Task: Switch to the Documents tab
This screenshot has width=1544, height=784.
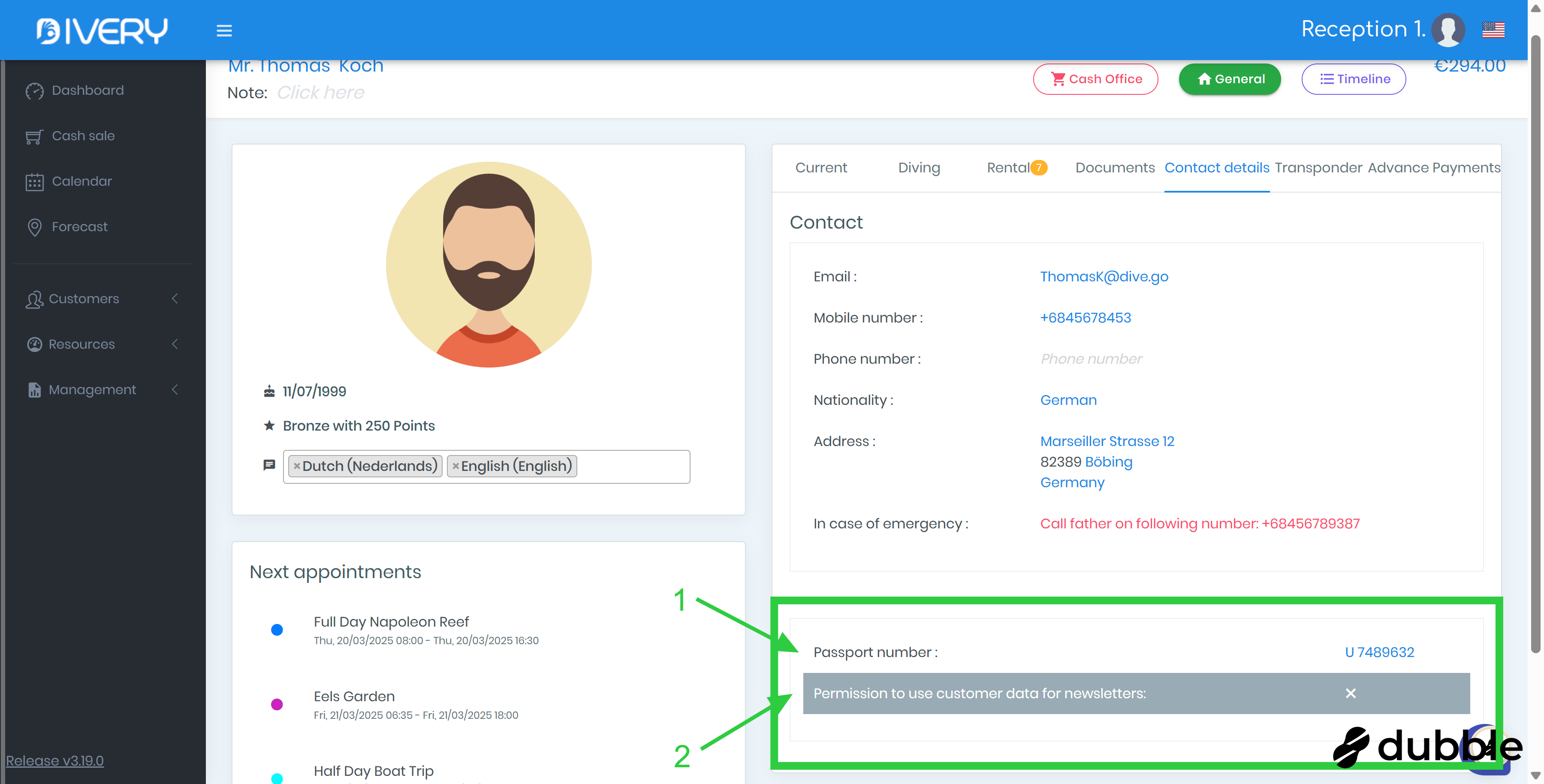Action: pos(1114,168)
